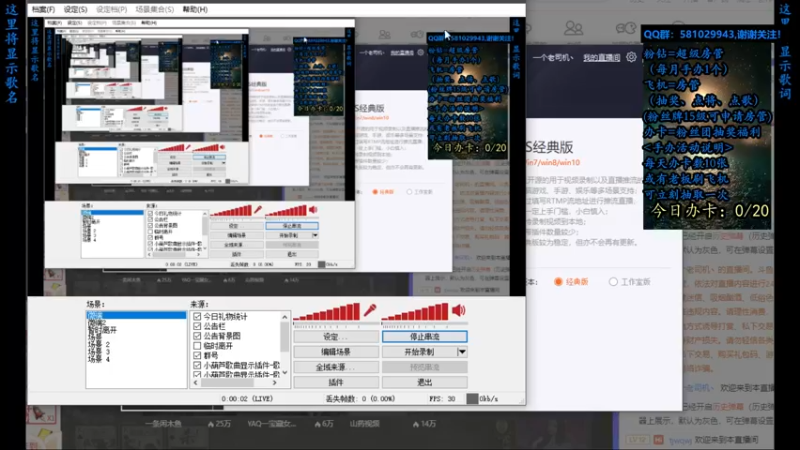800x450 pixels.
Task: Open the 设定(S) menu
Action: [76, 9]
